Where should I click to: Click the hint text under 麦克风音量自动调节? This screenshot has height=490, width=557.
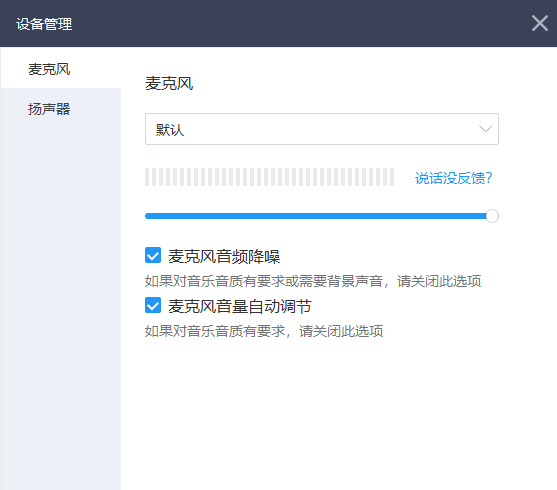coord(264,331)
